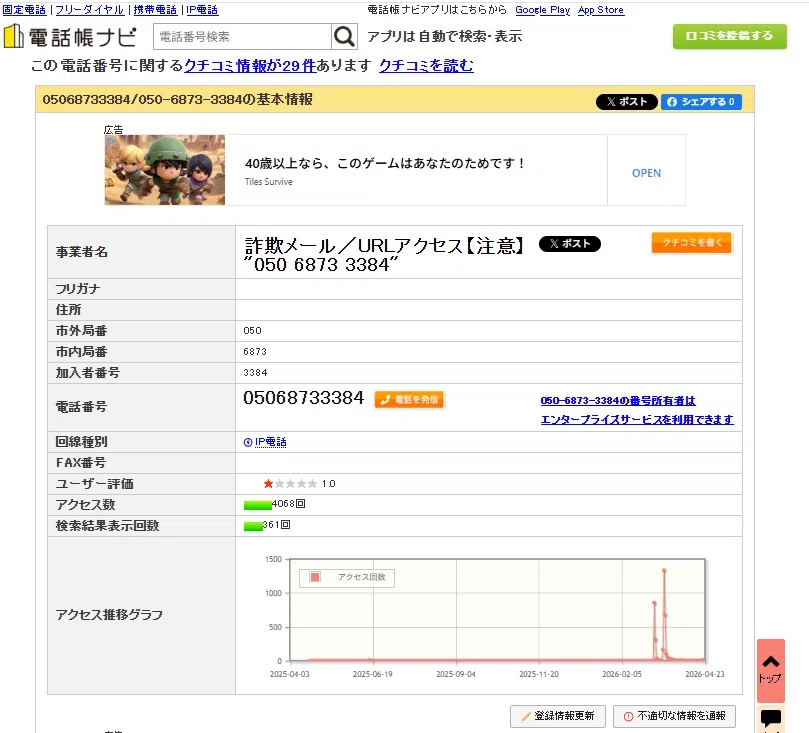Click the 2025-04-03 date label on graph

pos(289,674)
